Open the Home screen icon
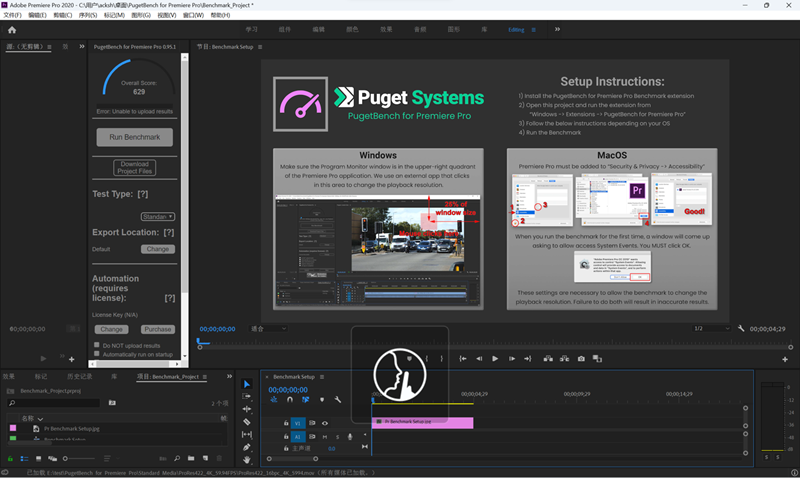Screen dimensions: 800x478 coord(12,30)
